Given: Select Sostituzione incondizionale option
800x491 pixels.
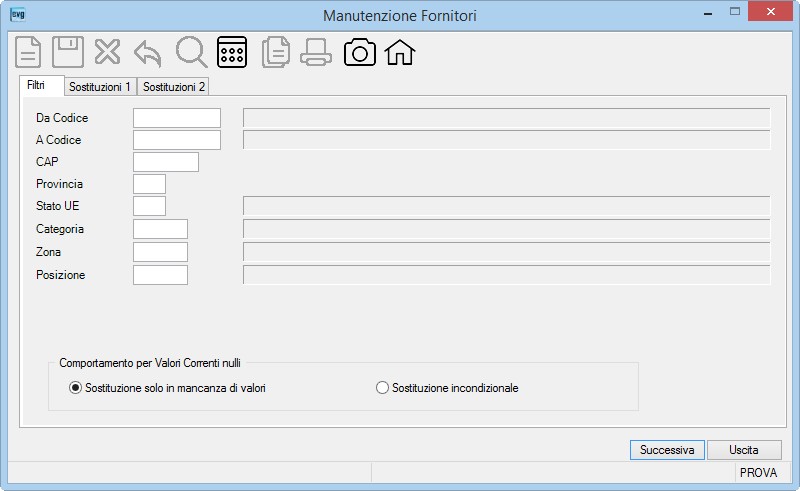Looking at the screenshot, I should [x=447, y=388].
